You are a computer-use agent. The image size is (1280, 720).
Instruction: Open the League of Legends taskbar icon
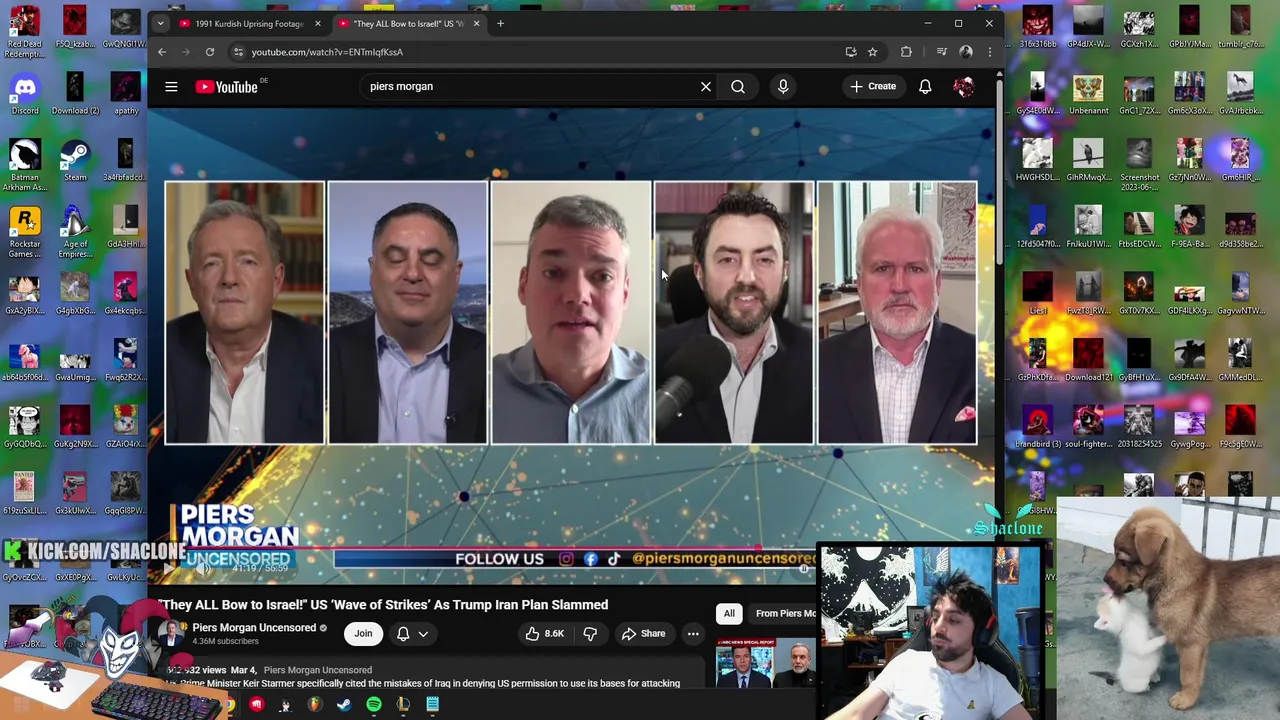[403, 704]
